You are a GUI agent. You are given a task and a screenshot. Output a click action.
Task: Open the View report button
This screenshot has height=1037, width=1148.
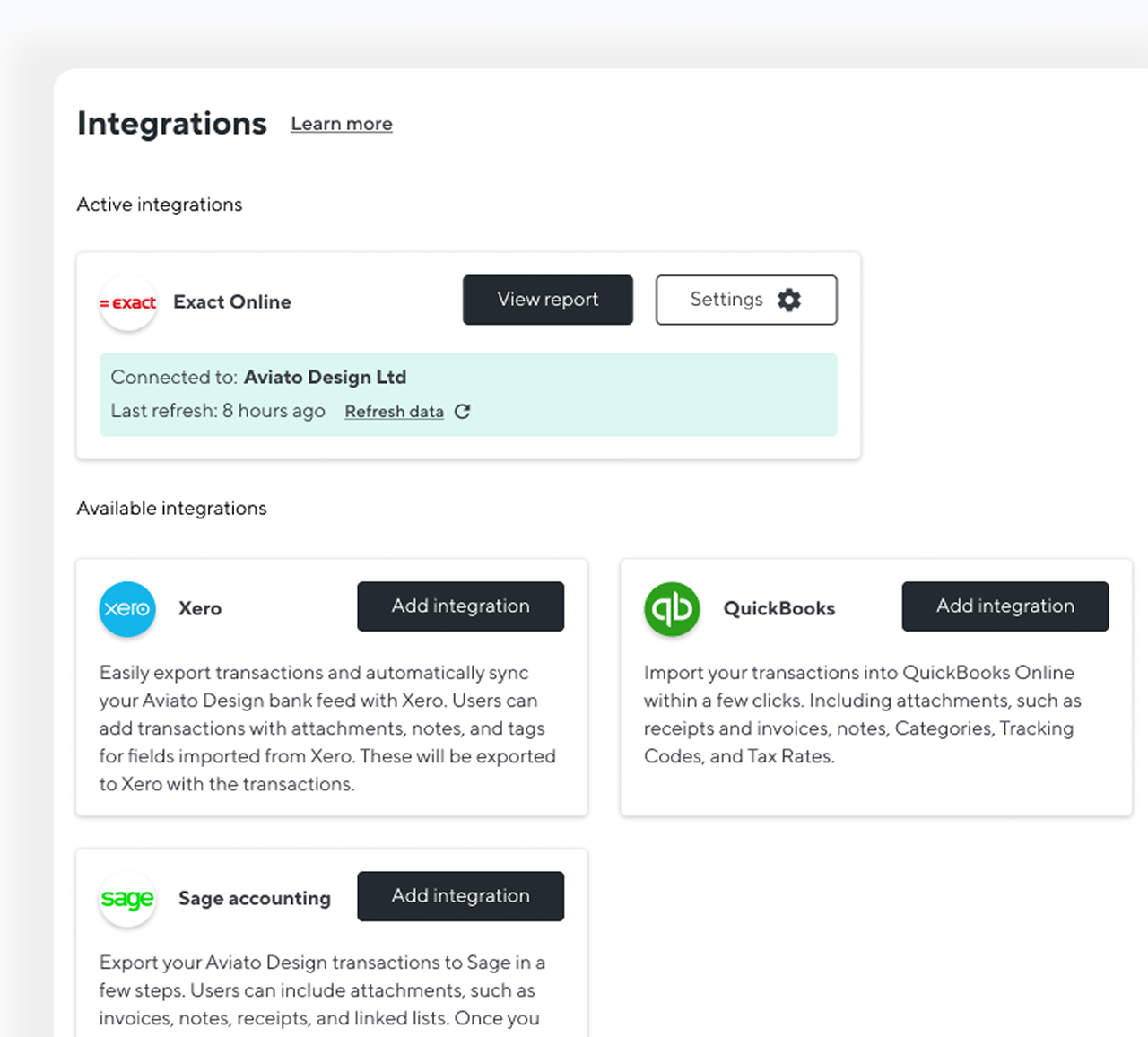pyautogui.click(x=548, y=300)
